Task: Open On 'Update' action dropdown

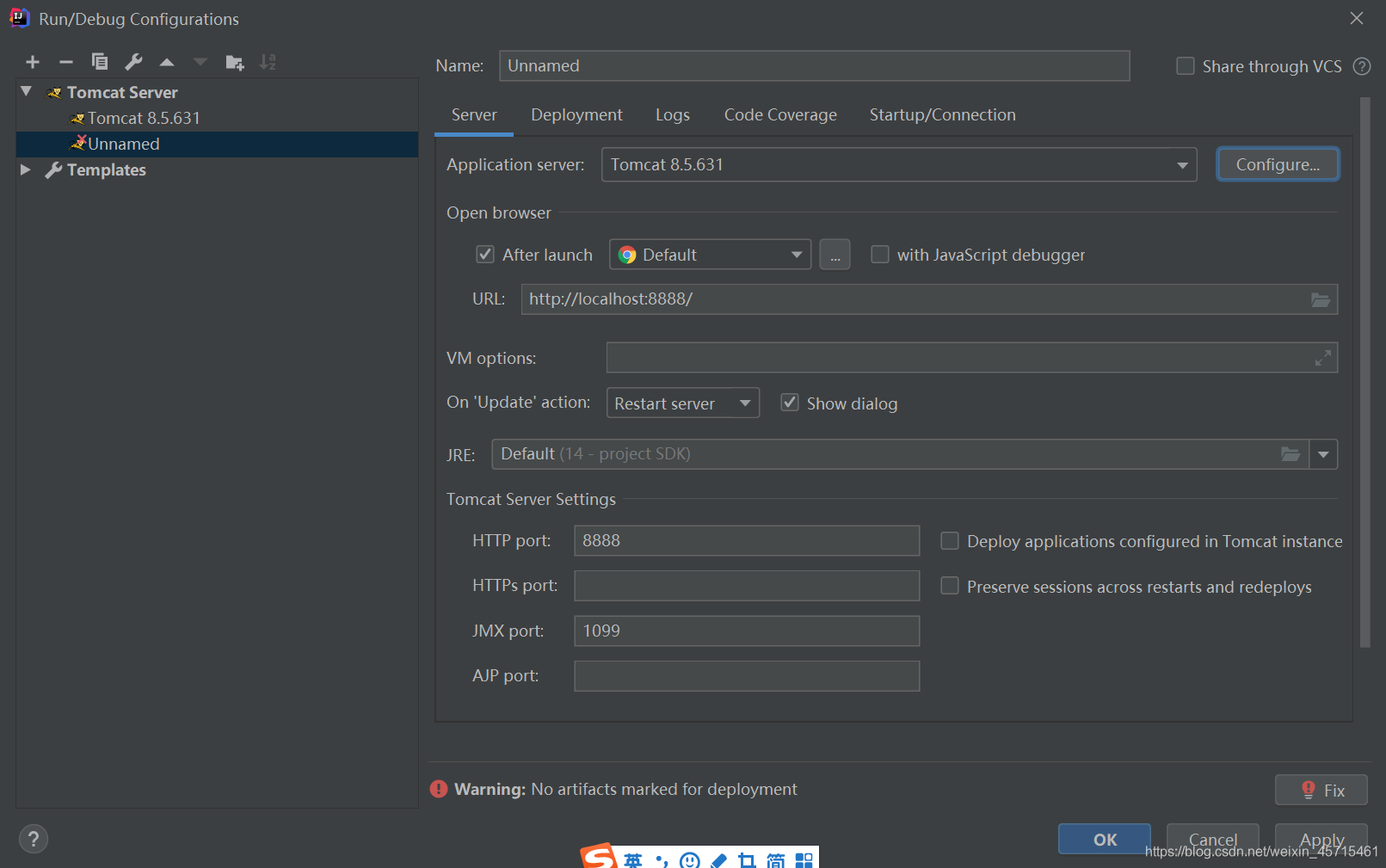Action: click(683, 403)
